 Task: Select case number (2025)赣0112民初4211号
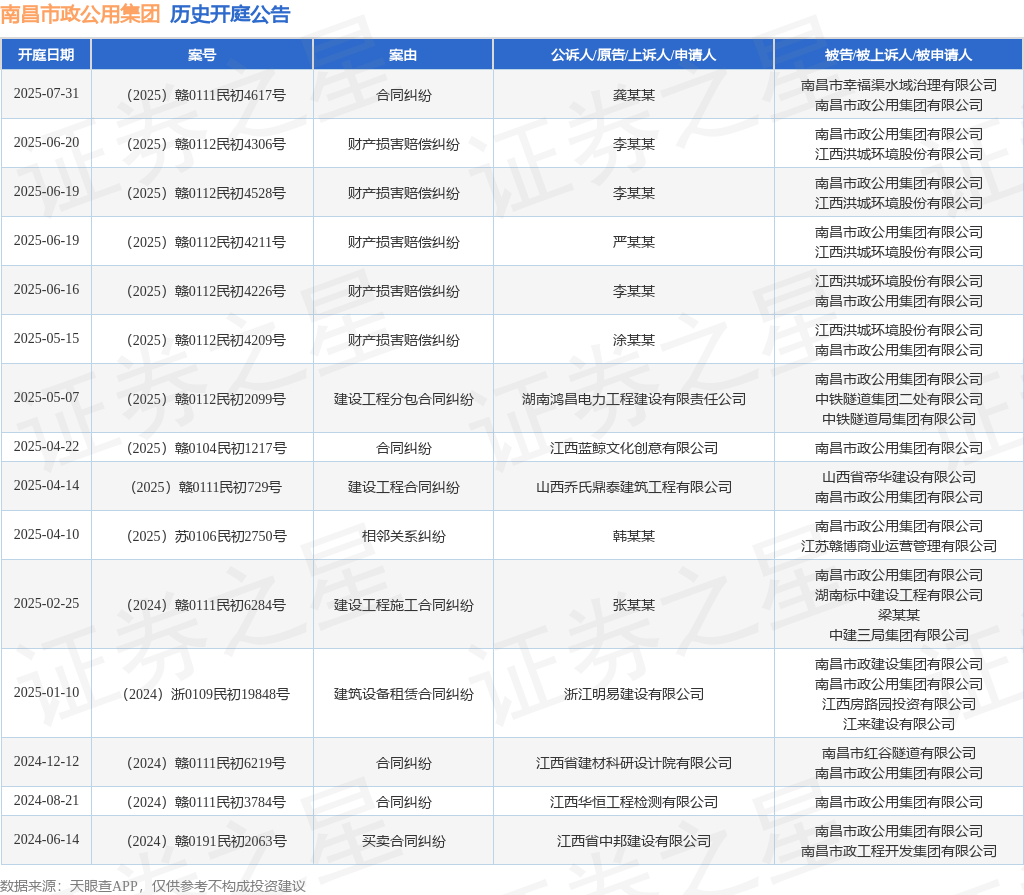(206, 242)
